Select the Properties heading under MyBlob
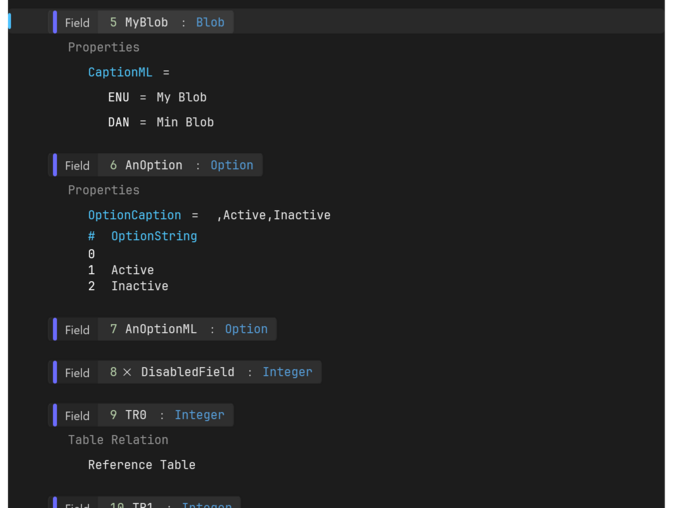 click(104, 48)
